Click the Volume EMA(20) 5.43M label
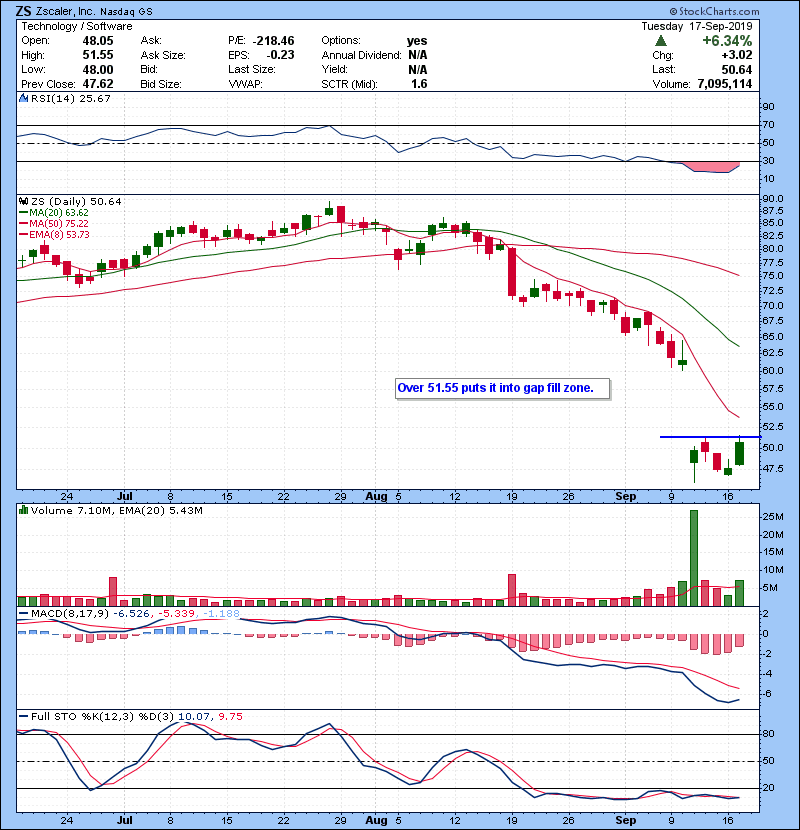The image size is (800, 830). [x=160, y=510]
